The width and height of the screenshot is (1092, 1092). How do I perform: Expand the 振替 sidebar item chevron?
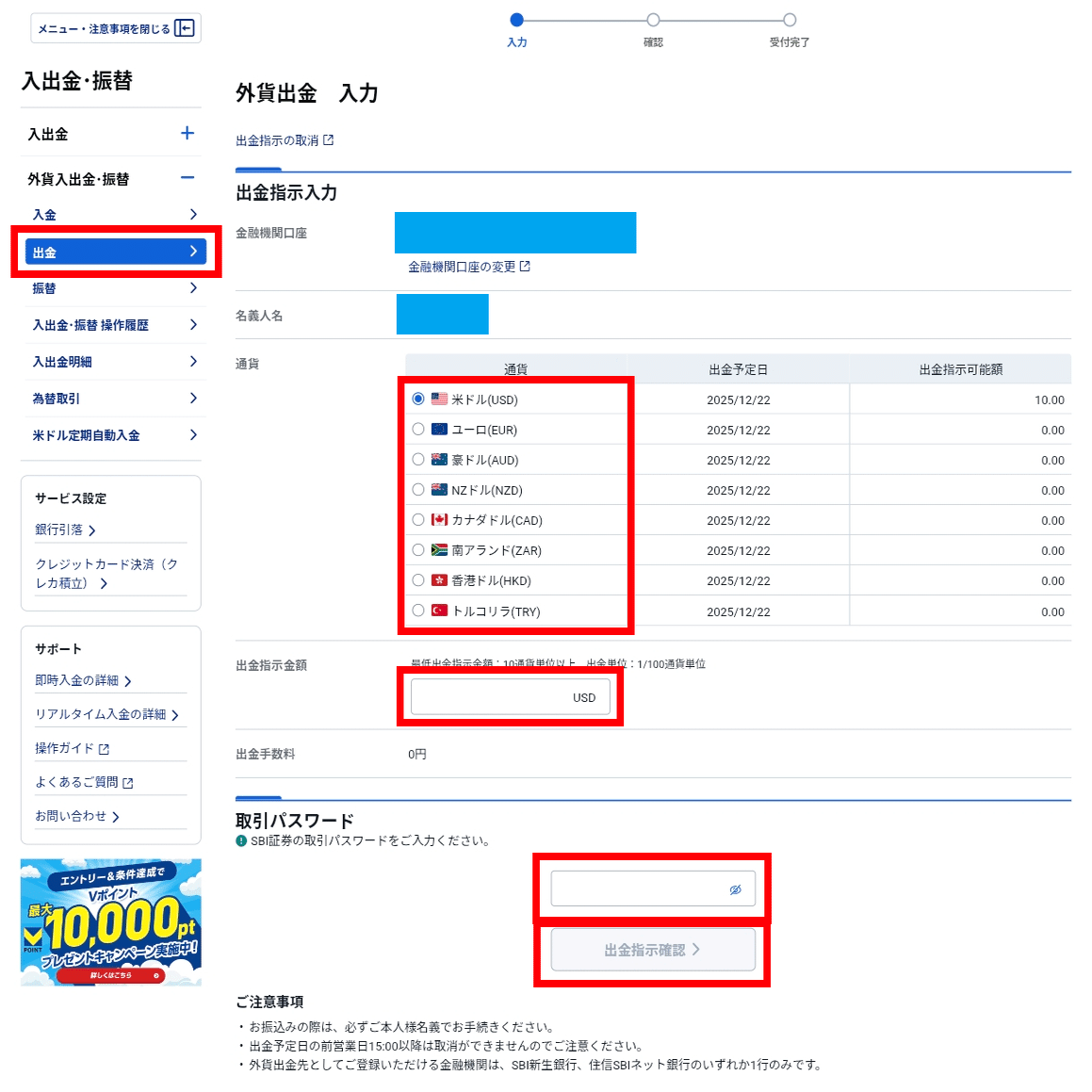tap(193, 288)
